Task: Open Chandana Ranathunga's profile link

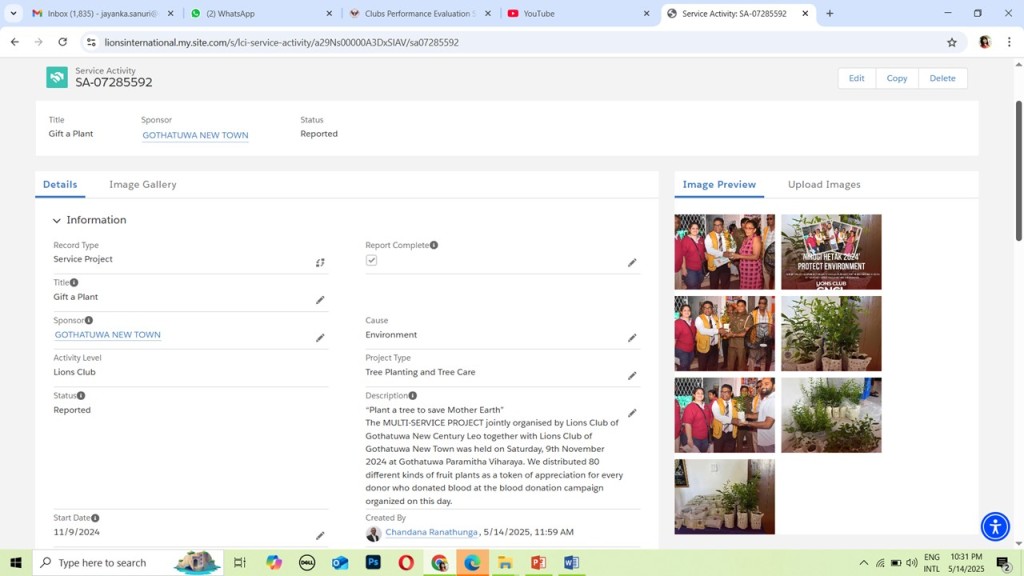Action: (x=431, y=532)
